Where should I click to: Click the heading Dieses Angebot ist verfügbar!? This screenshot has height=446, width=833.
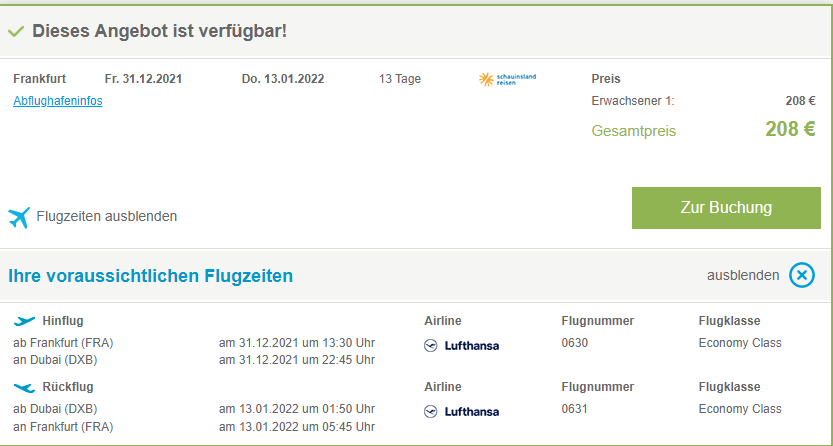tap(159, 31)
